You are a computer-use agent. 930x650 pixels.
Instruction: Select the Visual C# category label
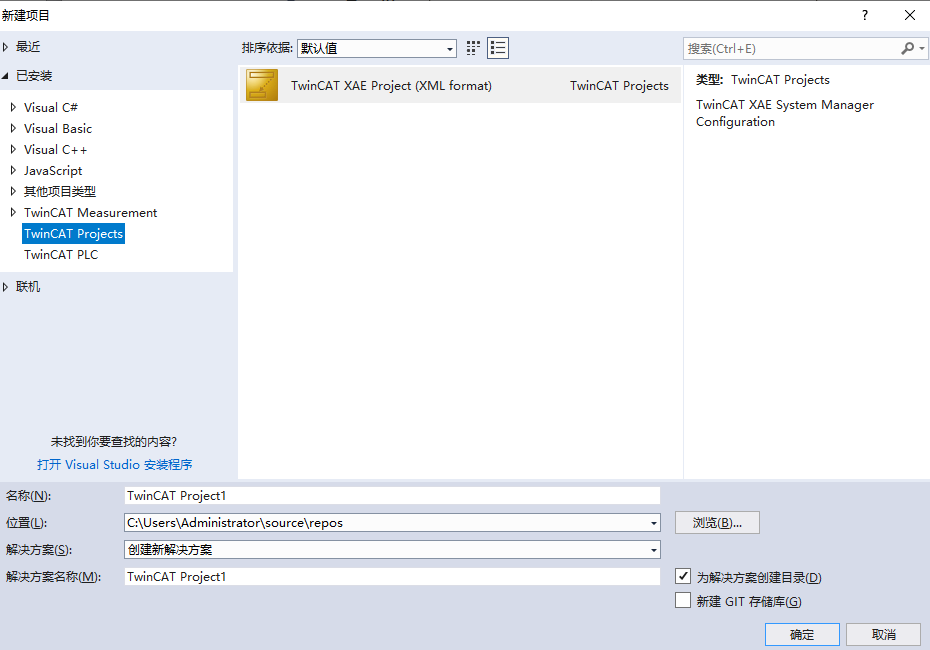(51, 107)
